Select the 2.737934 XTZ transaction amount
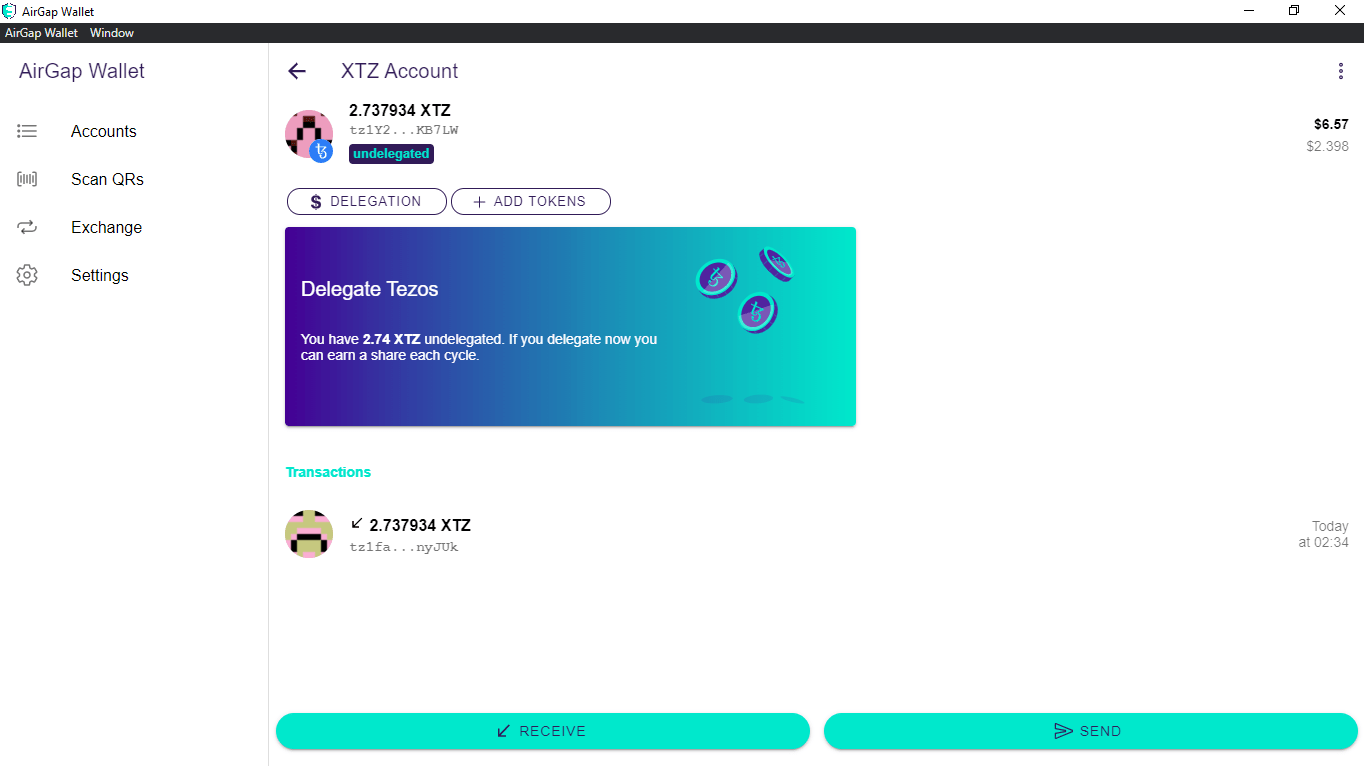This screenshot has width=1364, height=766. (420, 525)
